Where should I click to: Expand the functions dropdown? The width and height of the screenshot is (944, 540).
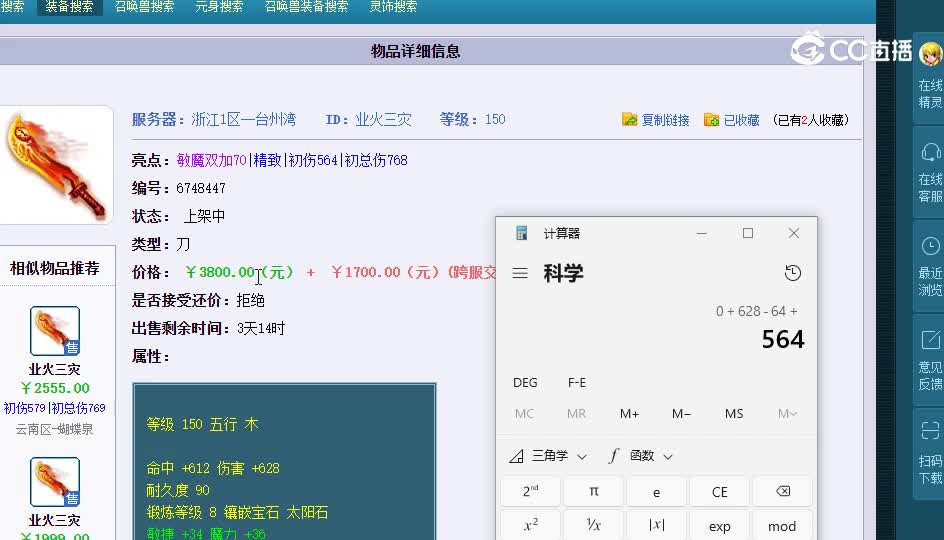[641, 456]
